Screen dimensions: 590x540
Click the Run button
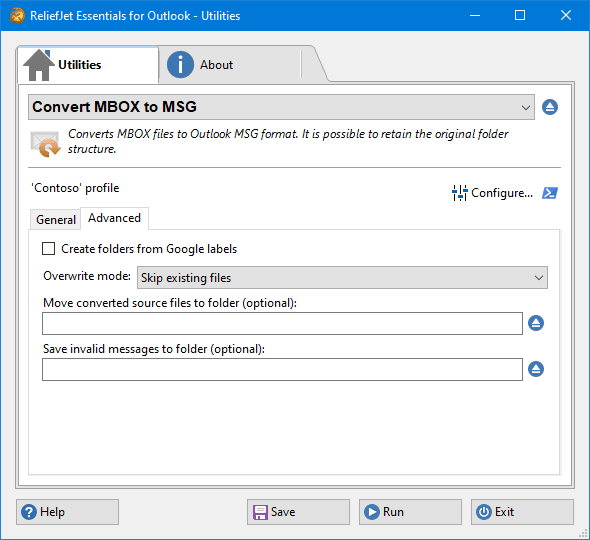[x=410, y=512]
